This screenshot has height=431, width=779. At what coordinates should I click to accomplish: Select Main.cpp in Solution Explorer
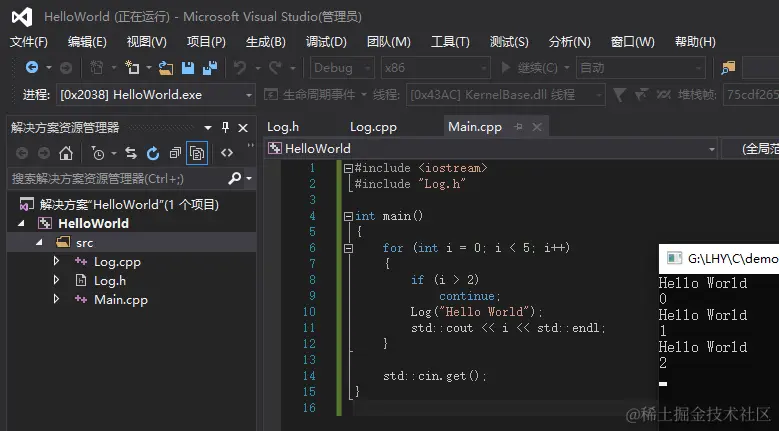(121, 300)
